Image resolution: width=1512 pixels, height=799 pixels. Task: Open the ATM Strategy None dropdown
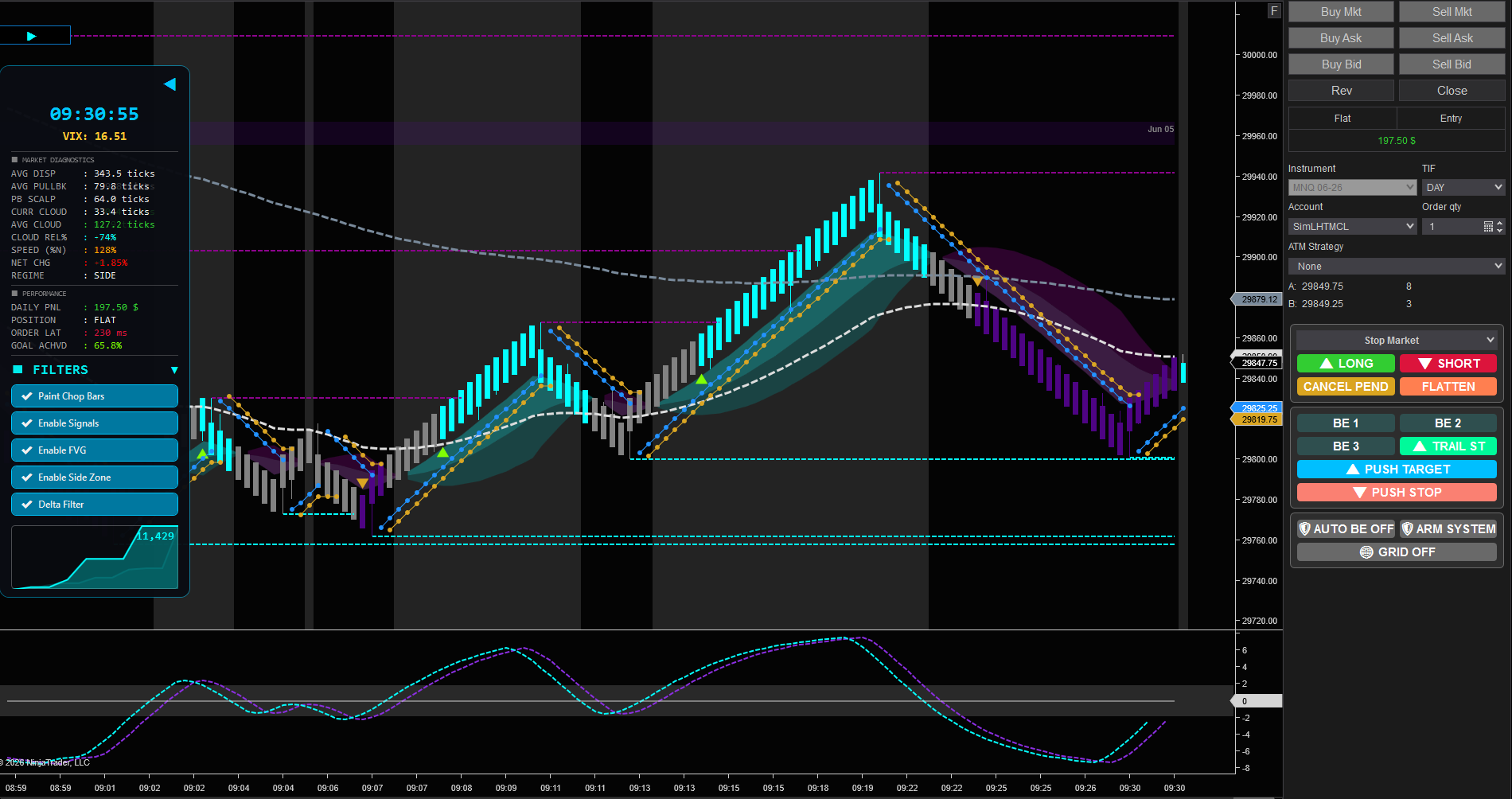click(1397, 267)
